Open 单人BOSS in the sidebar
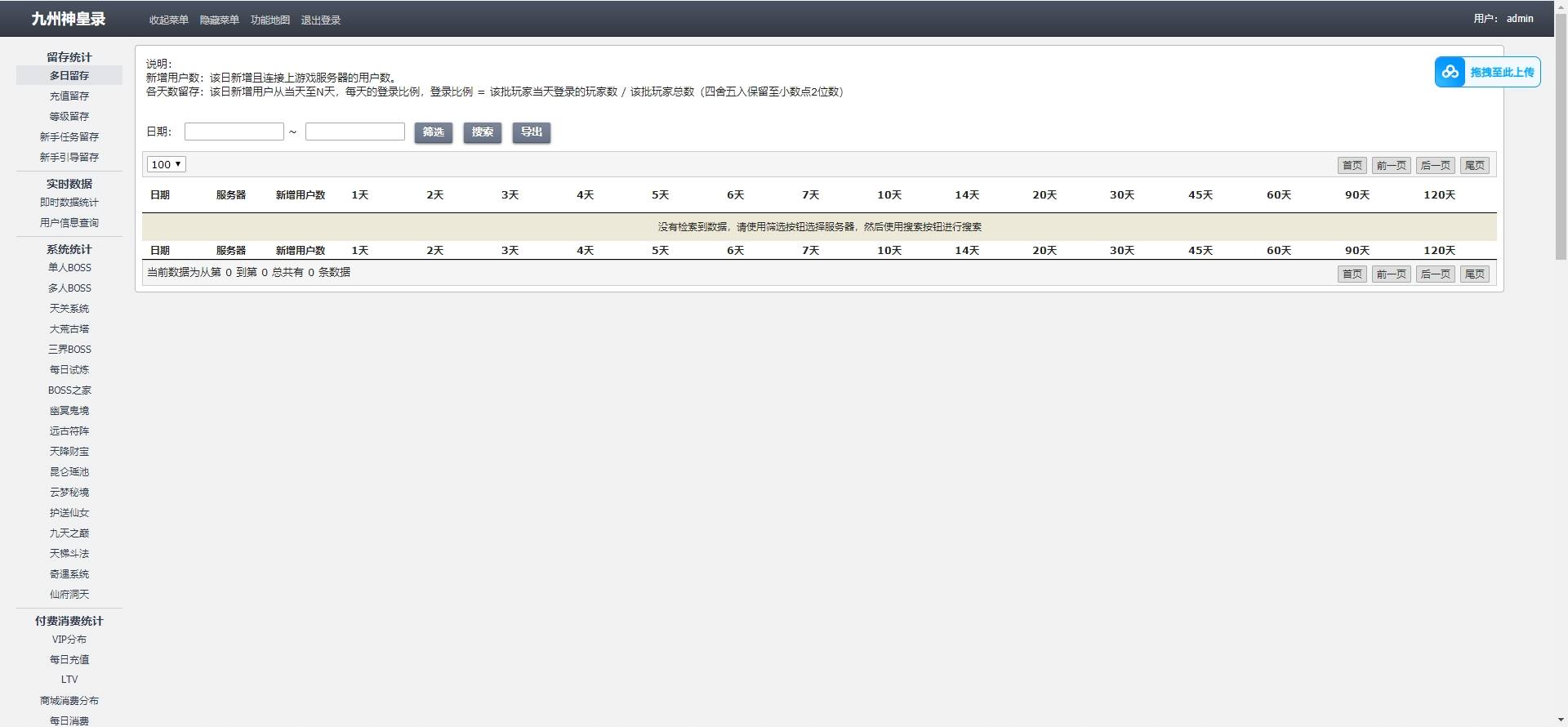1568x727 pixels. [x=69, y=268]
